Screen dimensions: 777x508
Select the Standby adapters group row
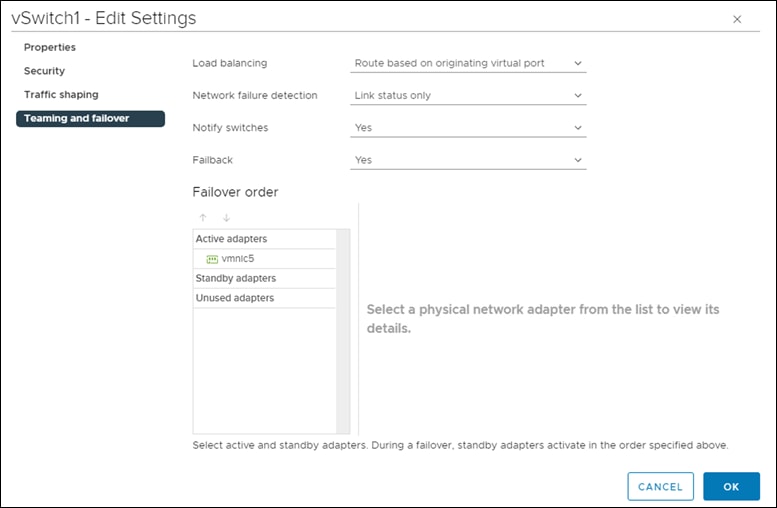[265, 279]
